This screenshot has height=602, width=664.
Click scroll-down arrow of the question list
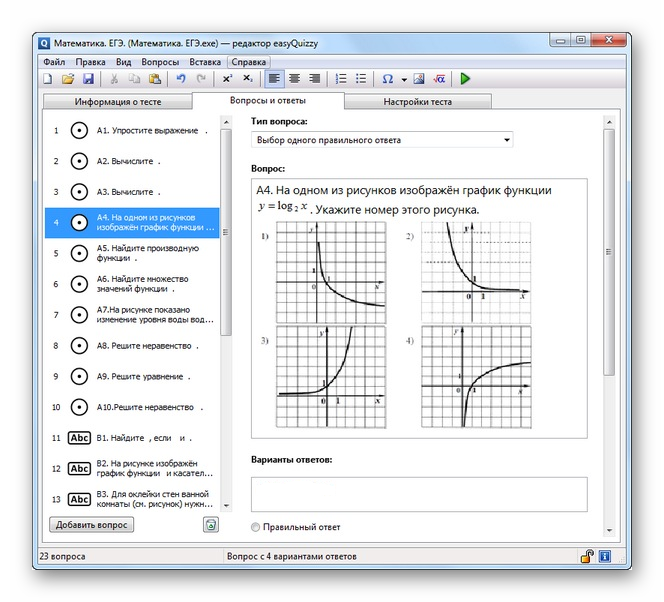pos(226,505)
